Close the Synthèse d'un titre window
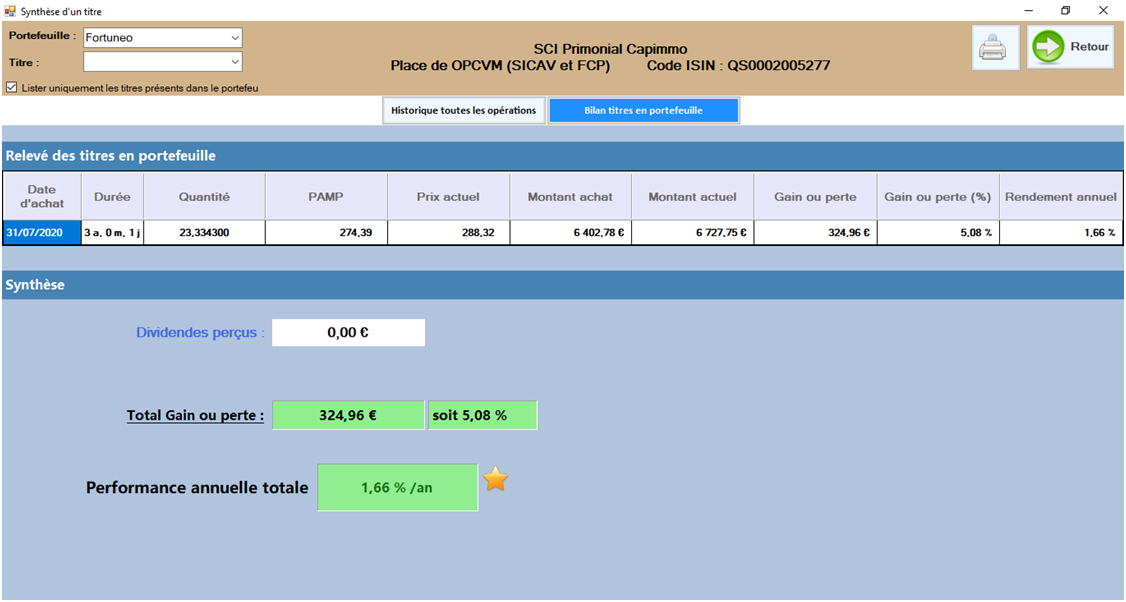Image resolution: width=1126 pixels, height=602 pixels. 1104,11
